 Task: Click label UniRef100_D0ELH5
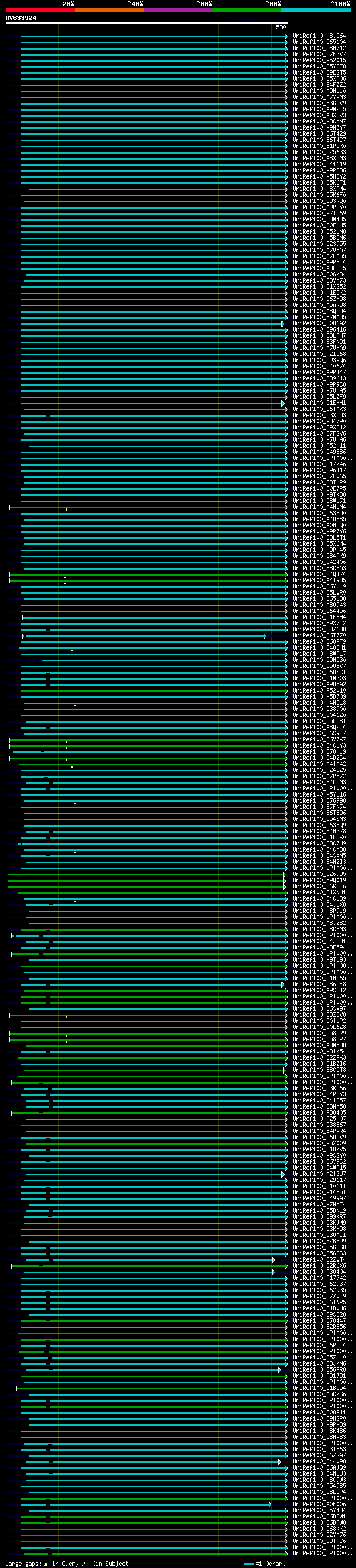pyautogui.click(x=319, y=226)
